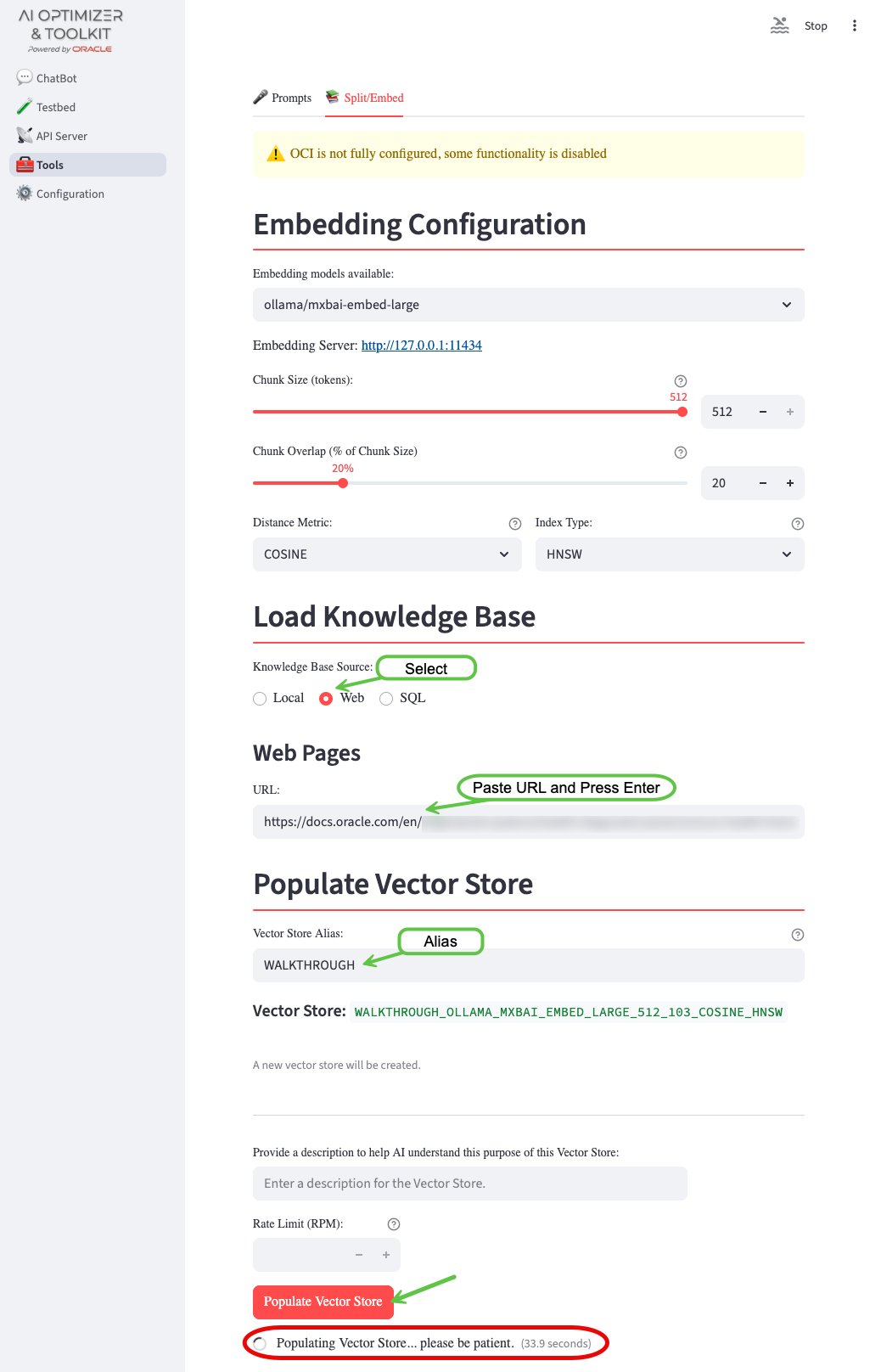Open the Distance Metric COSINE dropdown
This screenshot has height=1372, width=881.
pyautogui.click(x=387, y=554)
